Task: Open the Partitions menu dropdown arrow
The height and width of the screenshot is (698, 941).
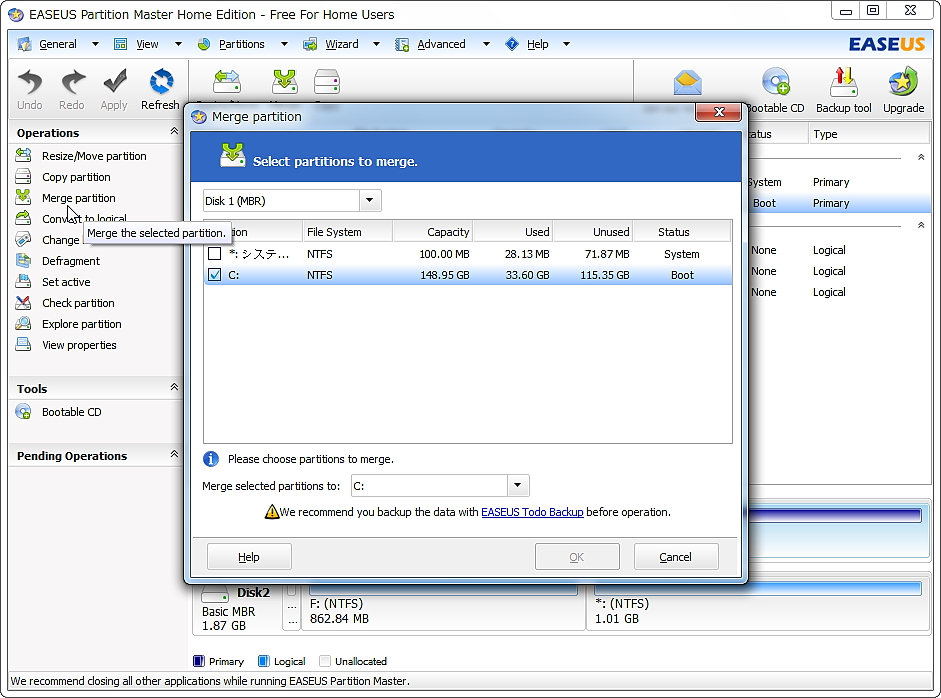Action: coord(284,44)
